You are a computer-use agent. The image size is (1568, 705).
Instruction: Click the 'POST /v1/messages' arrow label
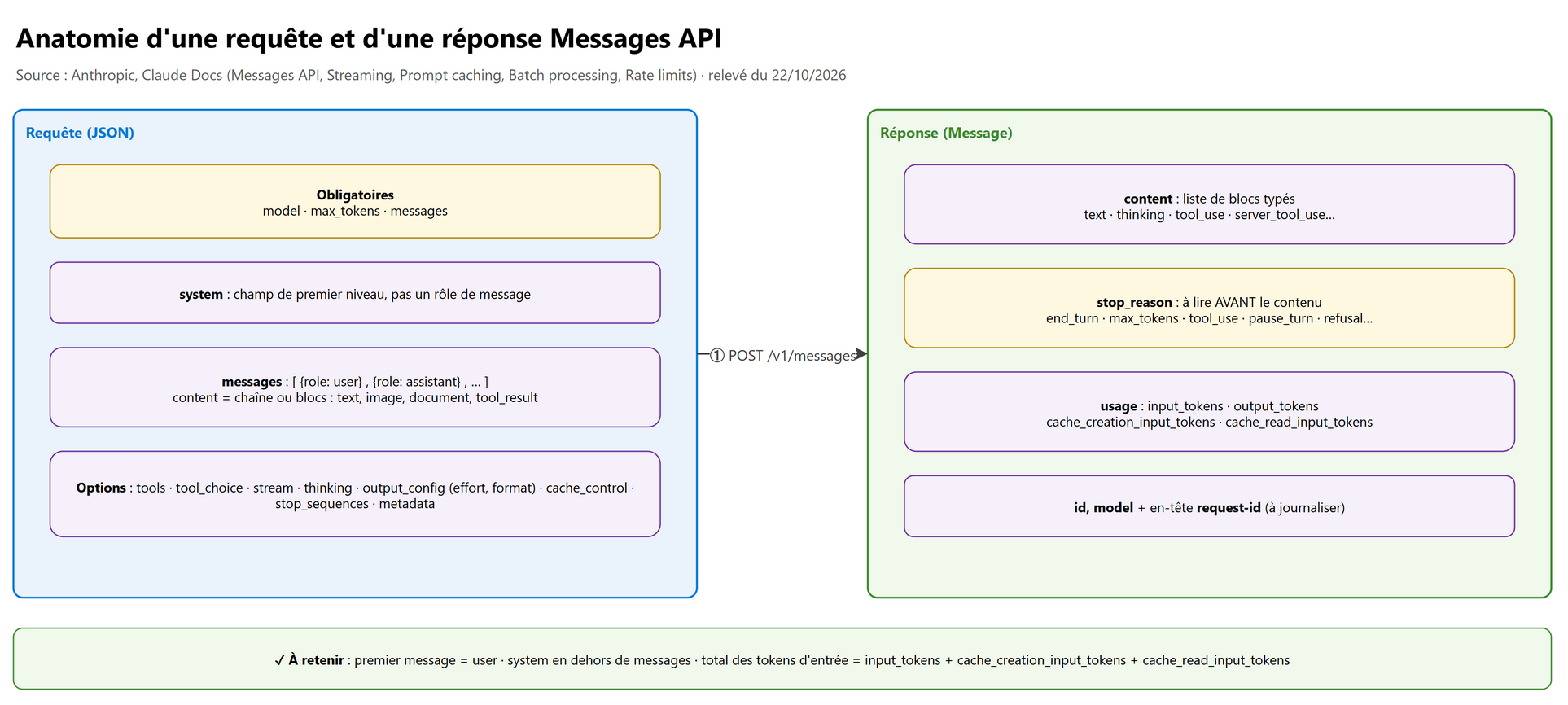pos(783,356)
